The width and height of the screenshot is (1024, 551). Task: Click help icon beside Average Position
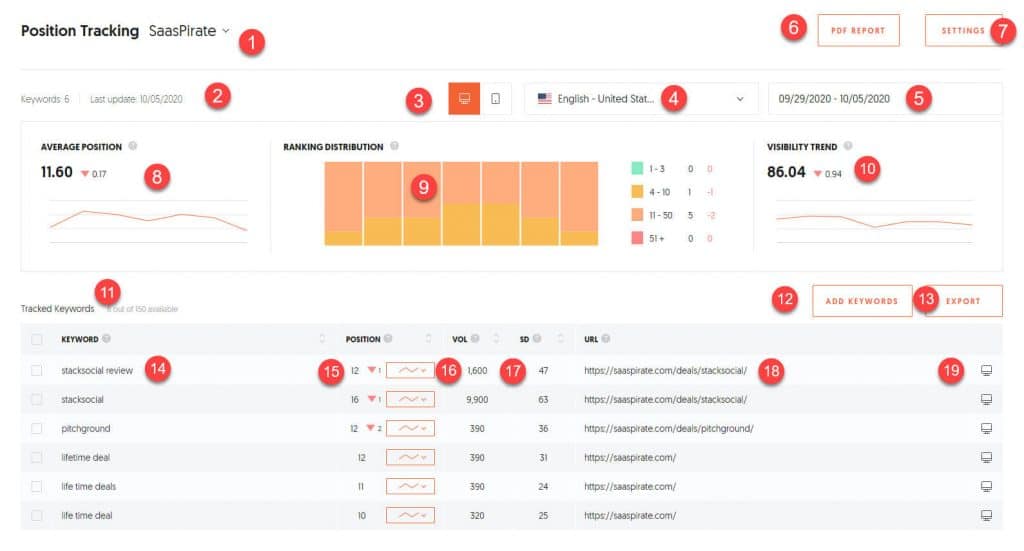[132, 147]
